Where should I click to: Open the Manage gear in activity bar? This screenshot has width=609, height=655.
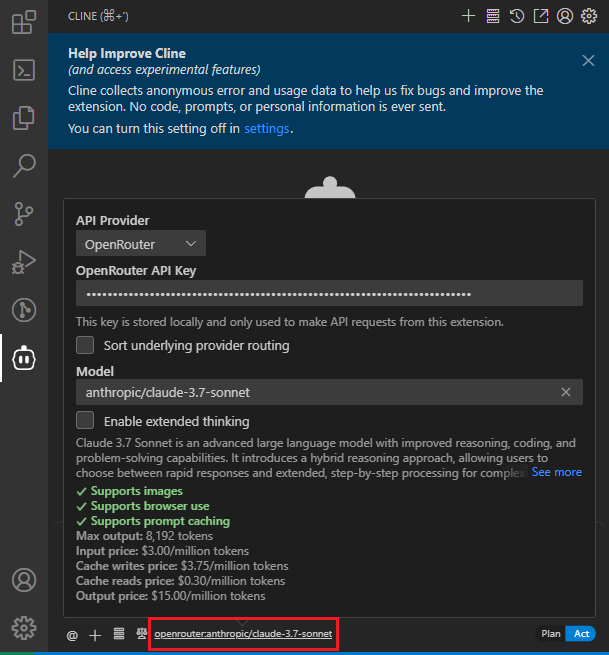point(24,628)
